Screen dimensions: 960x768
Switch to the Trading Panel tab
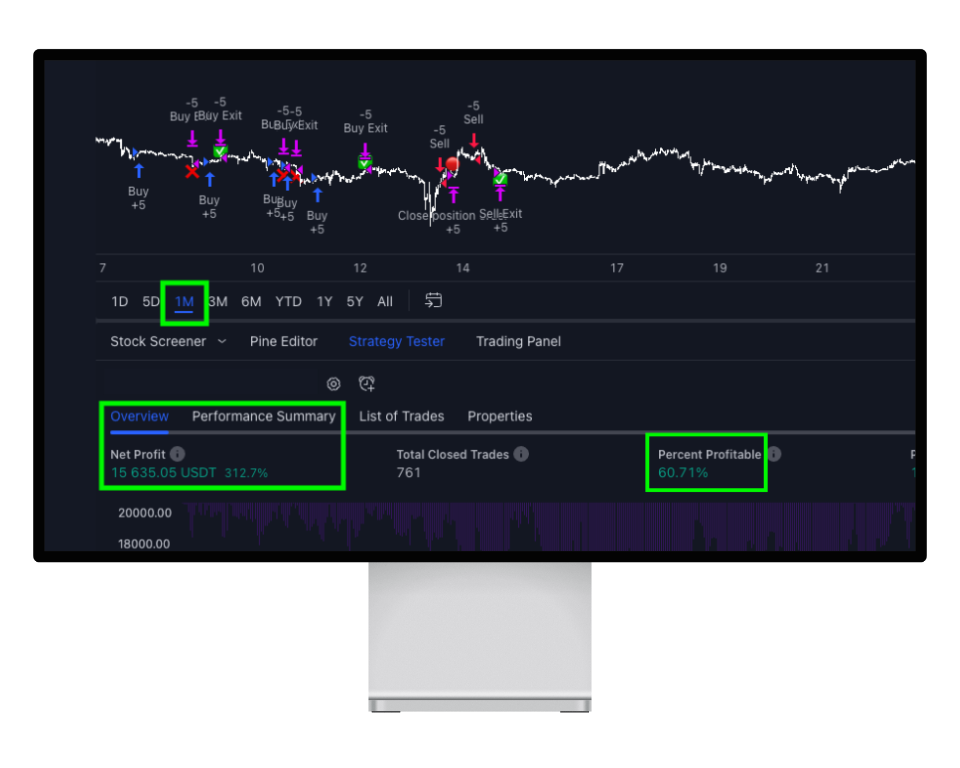pos(518,341)
